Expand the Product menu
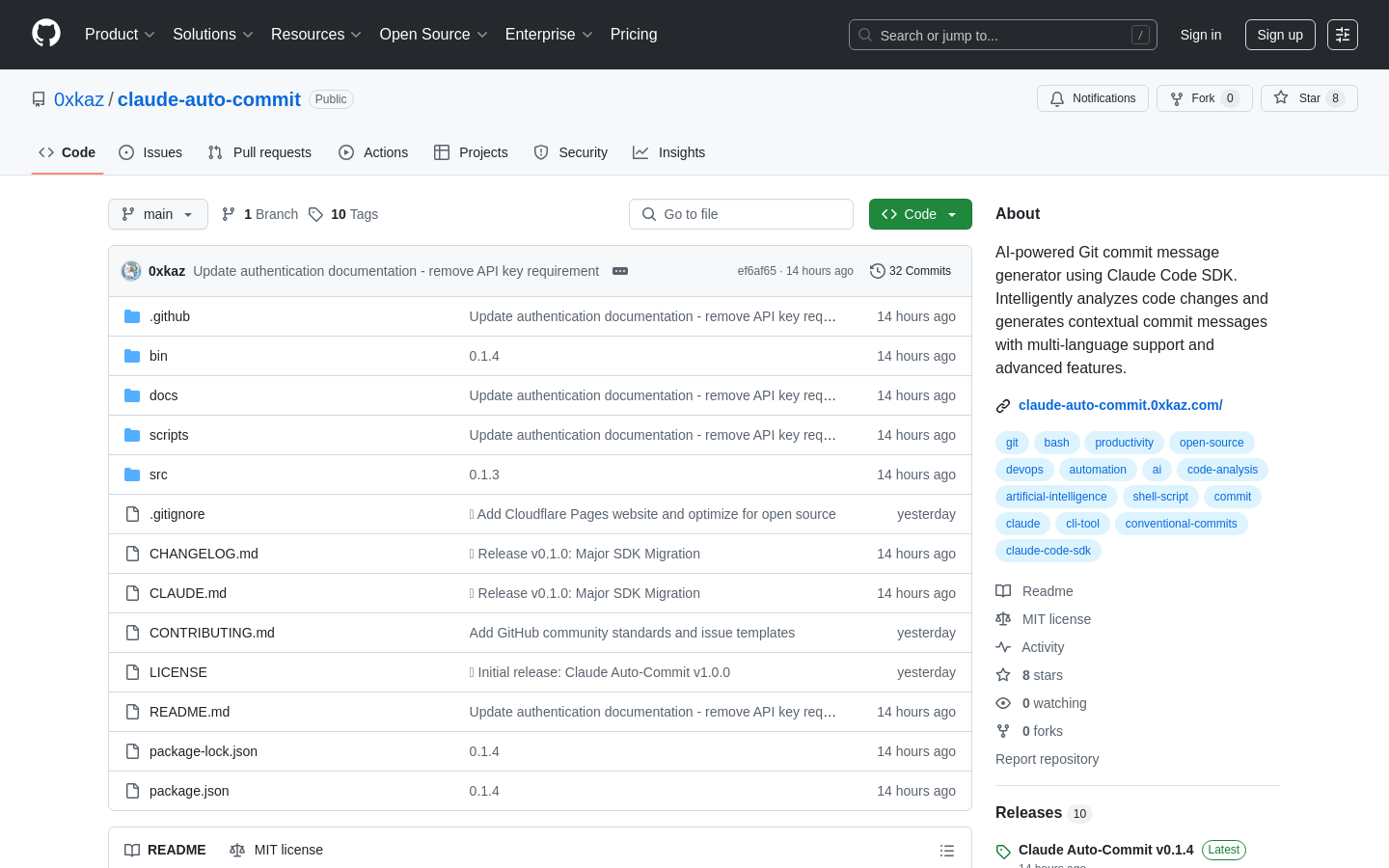The width and height of the screenshot is (1389, 868). click(x=120, y=35)
